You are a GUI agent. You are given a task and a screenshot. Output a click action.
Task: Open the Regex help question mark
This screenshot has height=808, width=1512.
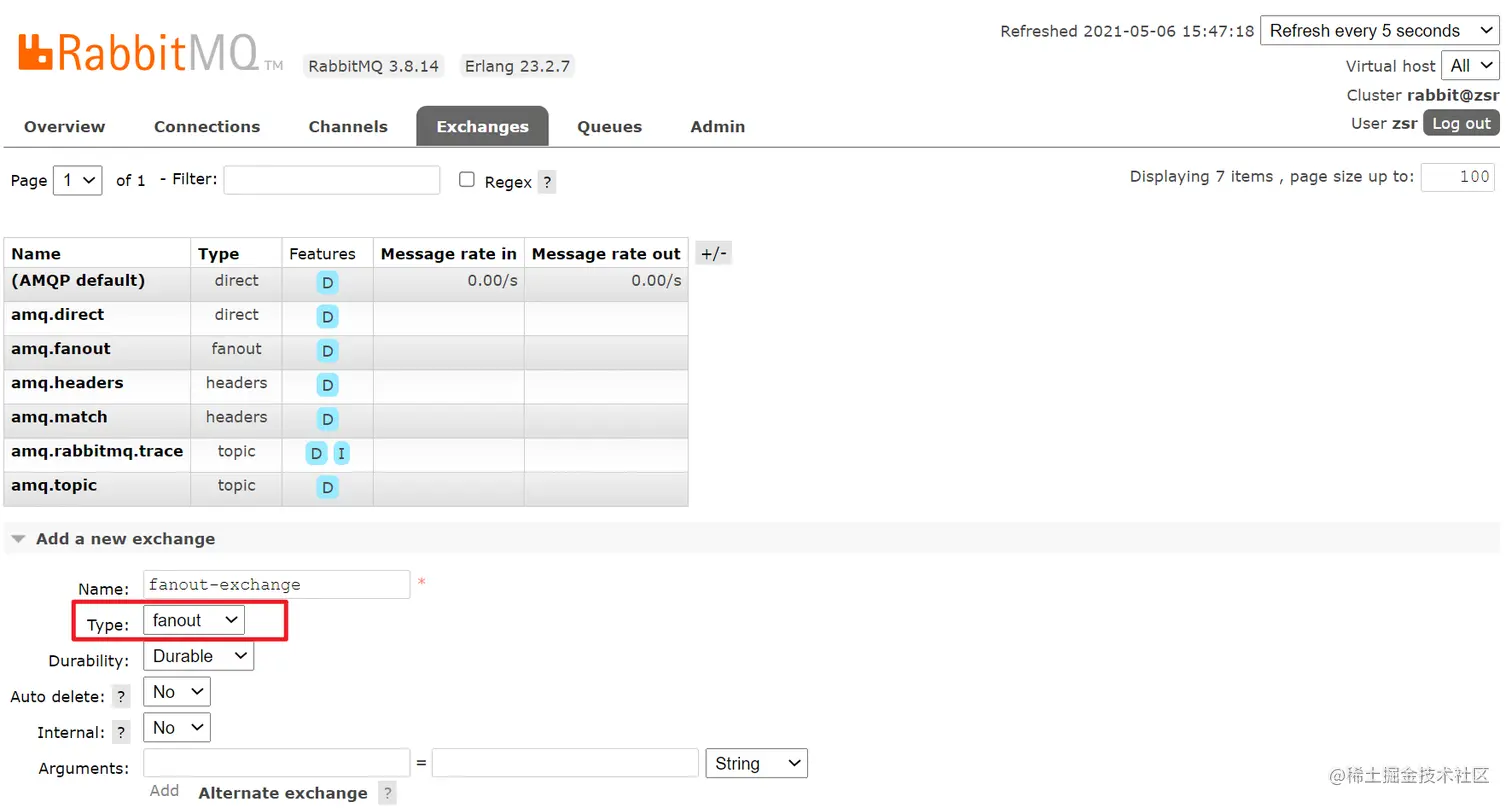(547, 182)
